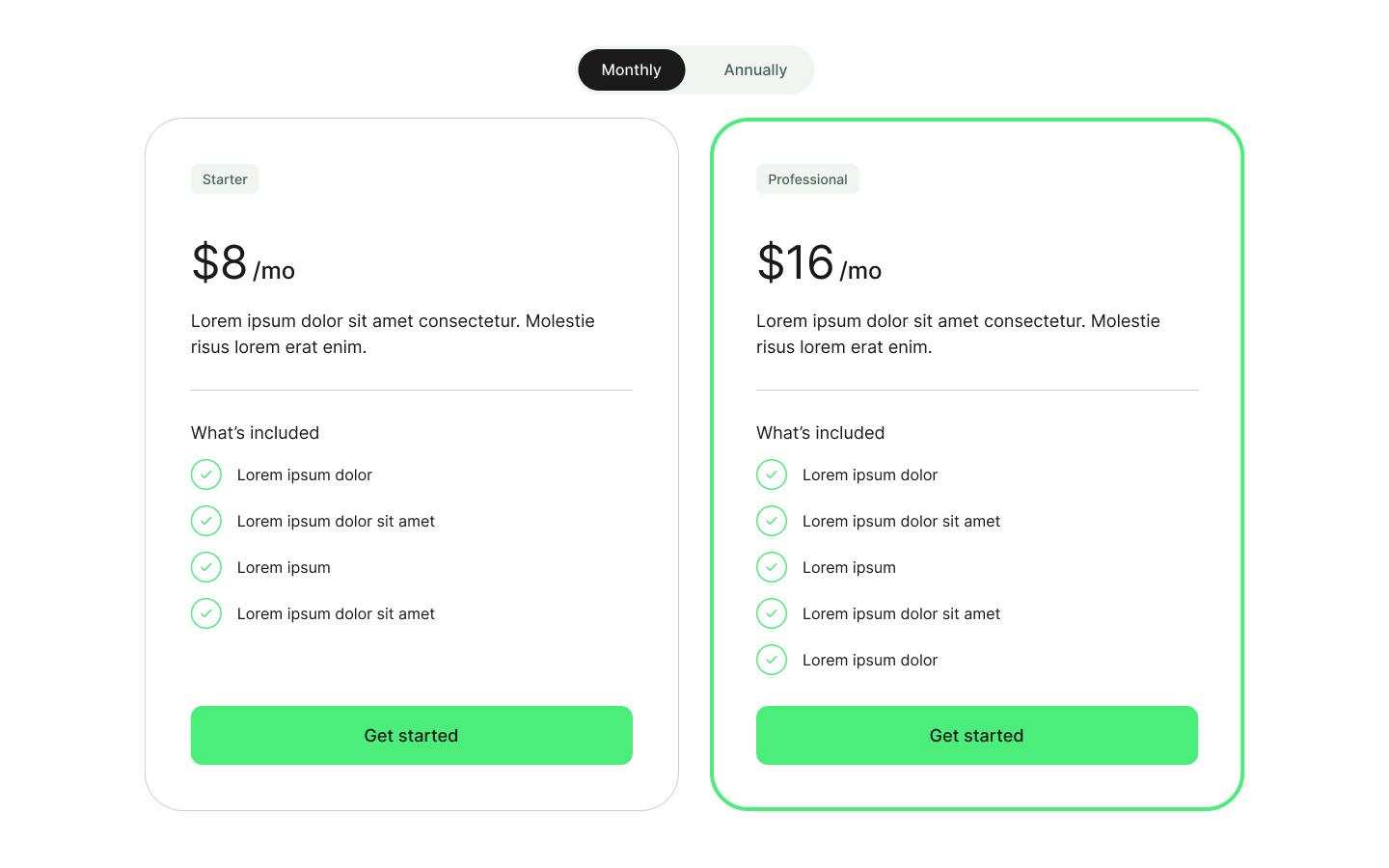The width and height of the screenshot is (1389, 868).
Task: Select the Professional plan badge
Action: coord(807,178)
